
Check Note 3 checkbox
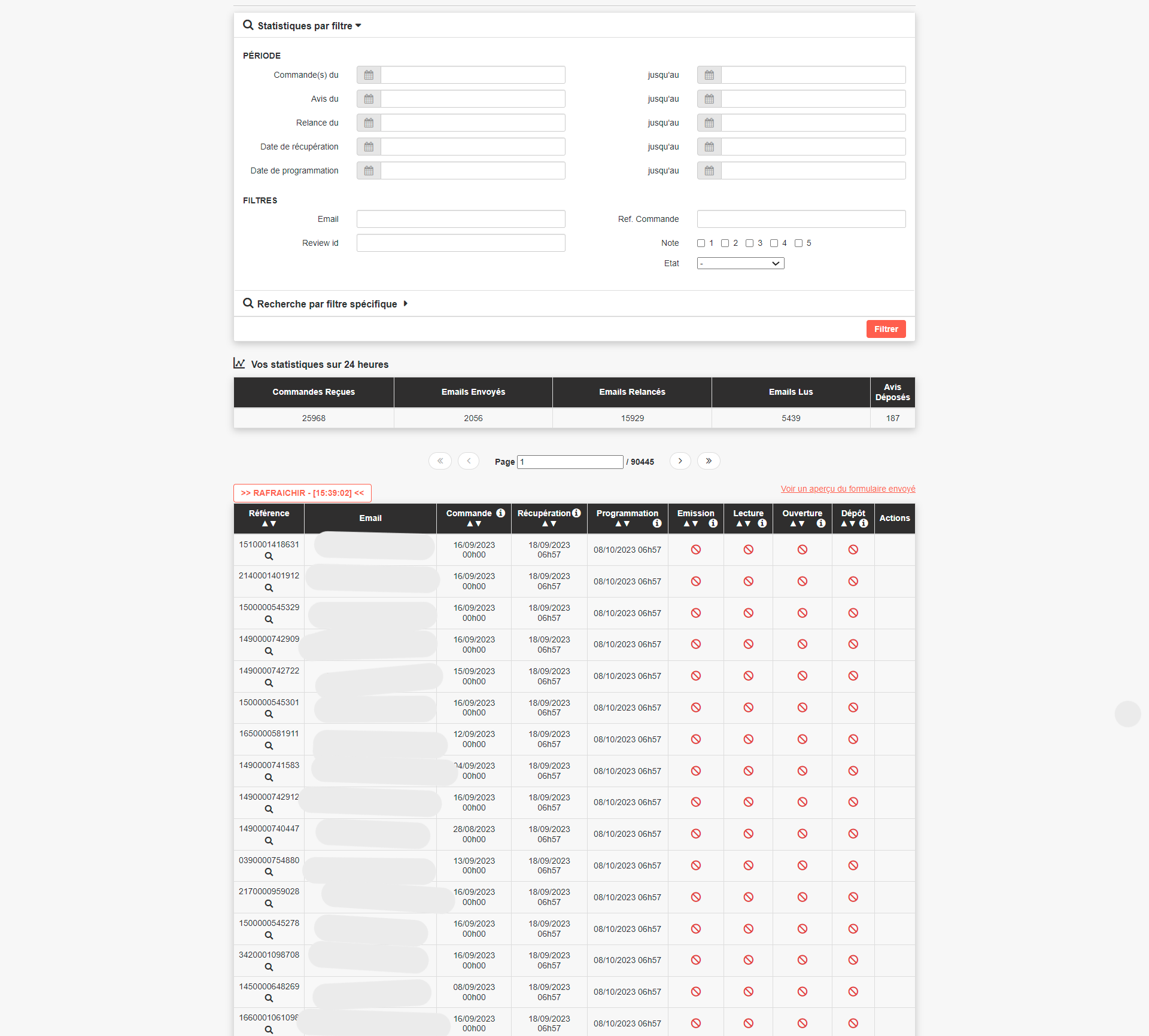click(749, 243)
